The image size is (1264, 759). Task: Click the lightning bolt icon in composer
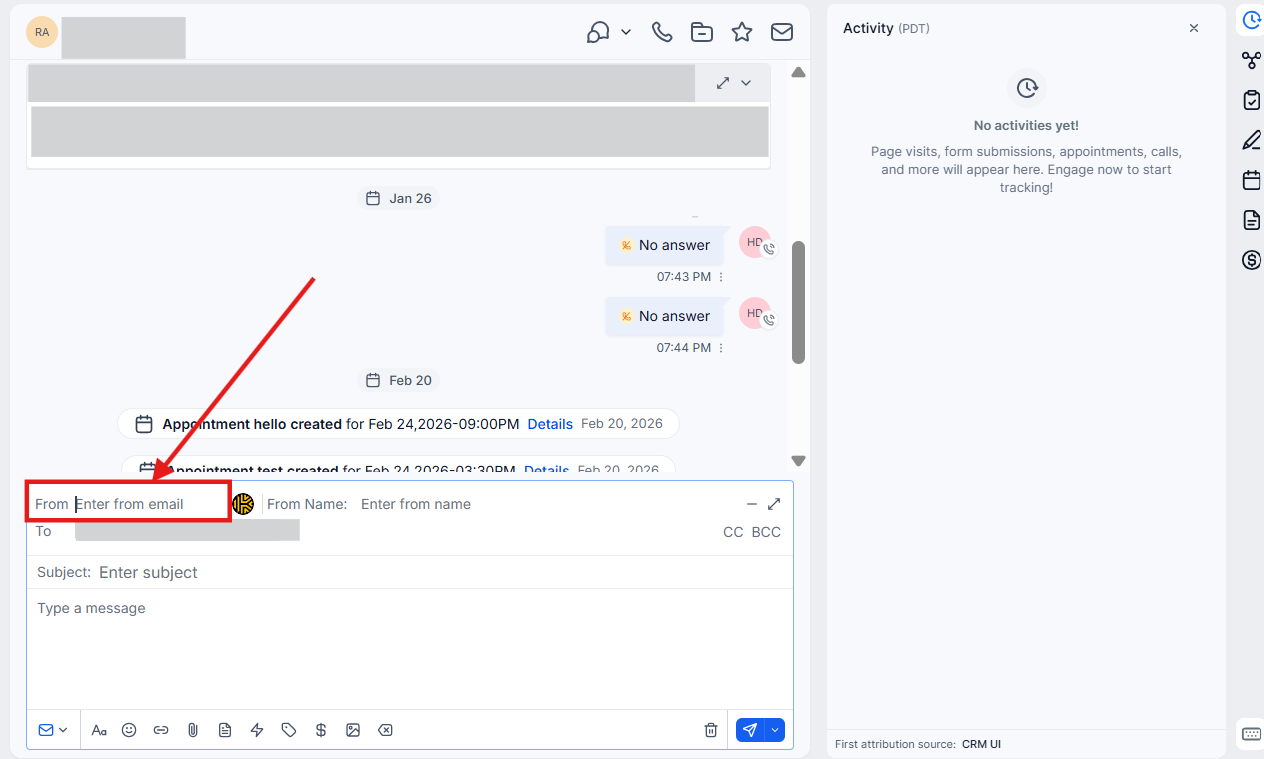(257, 730)
